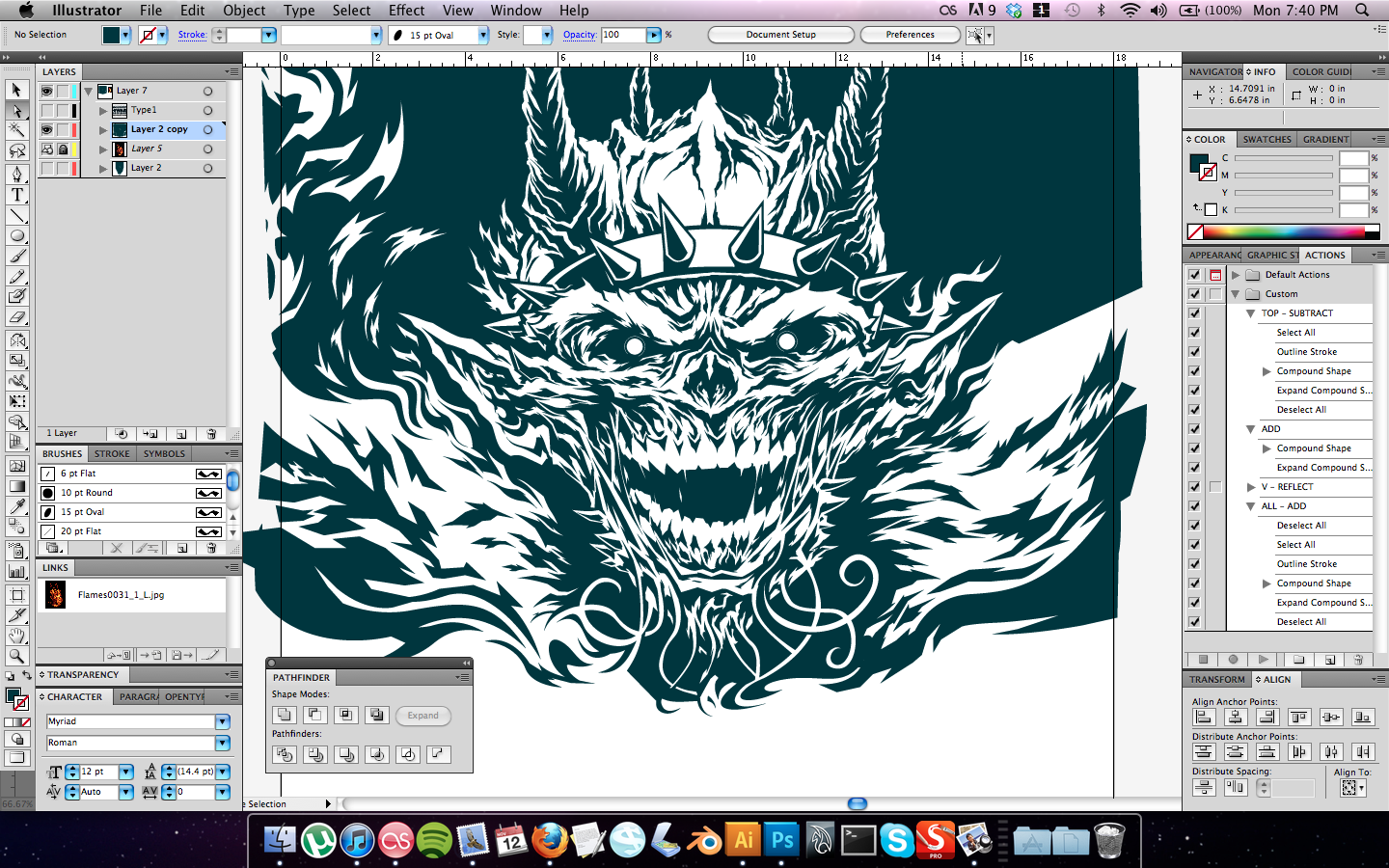Click the Expand button in Pathfinder

coord(422,716)
